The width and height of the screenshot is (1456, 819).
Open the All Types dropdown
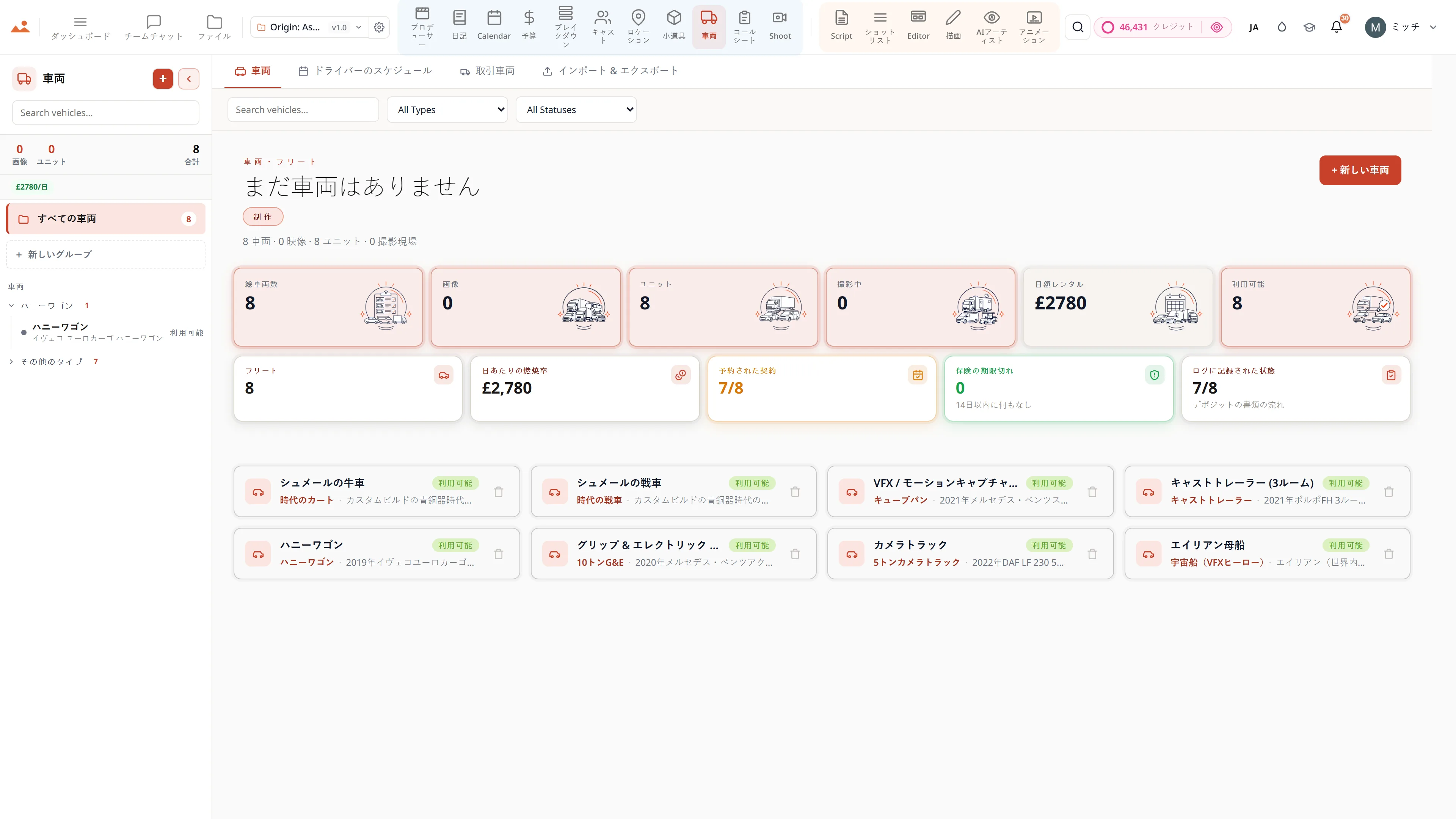[x=447, y=110]
